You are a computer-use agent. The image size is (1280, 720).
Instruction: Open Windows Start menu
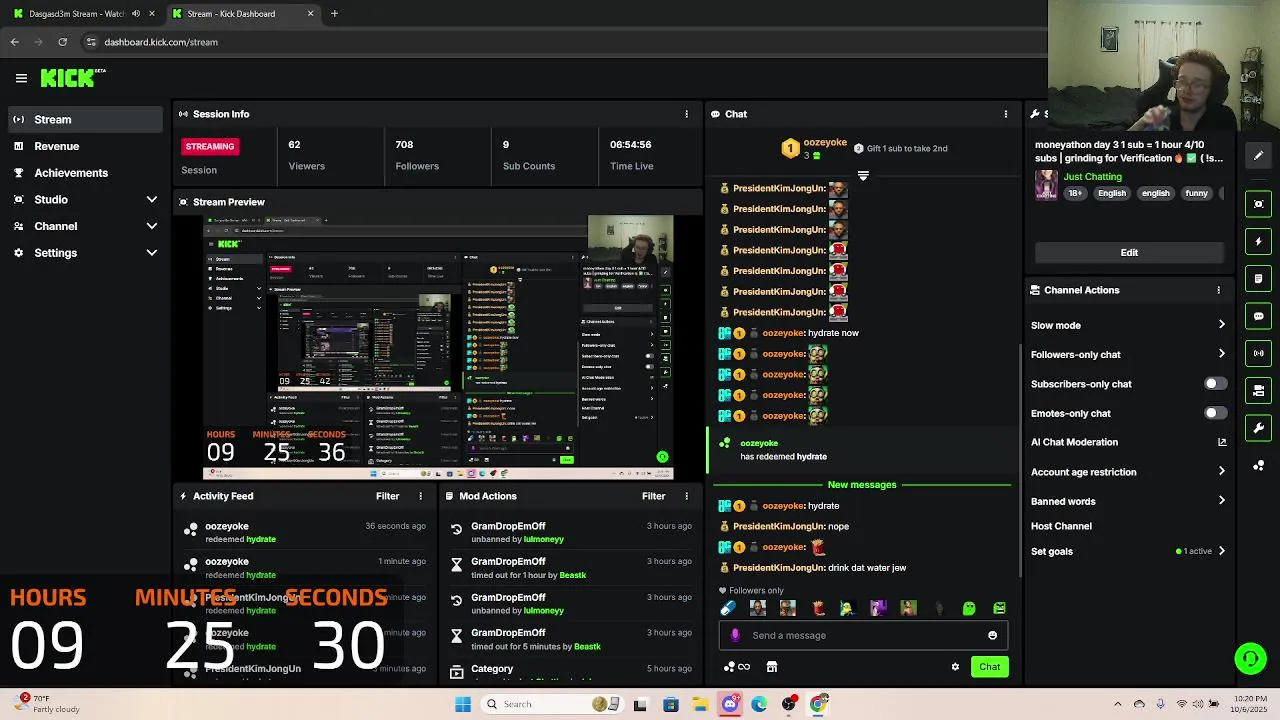coord(462,704)
